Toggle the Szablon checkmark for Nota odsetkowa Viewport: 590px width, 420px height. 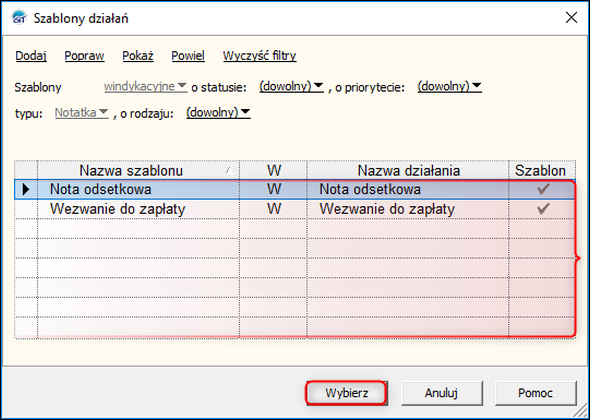(543, 189)
